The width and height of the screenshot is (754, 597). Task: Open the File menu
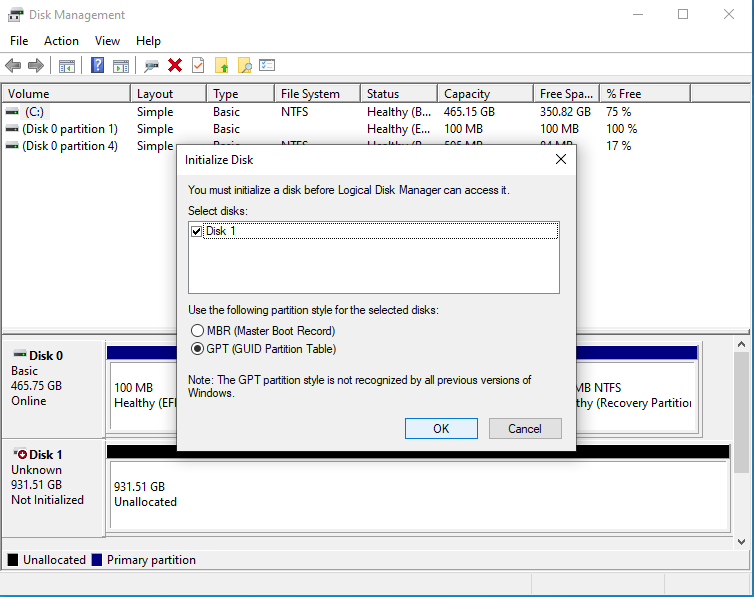19,41
